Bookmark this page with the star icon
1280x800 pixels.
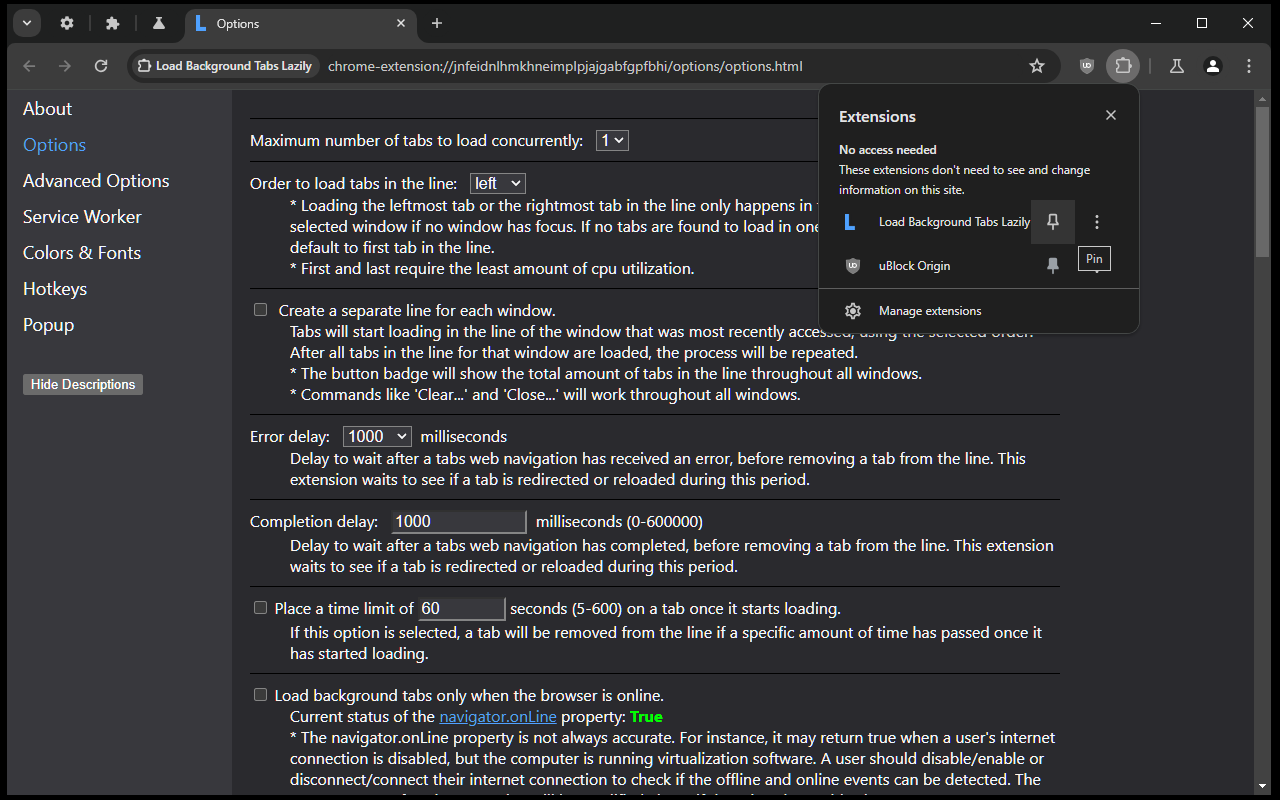pyautogui.click(x=1037, y=66)
